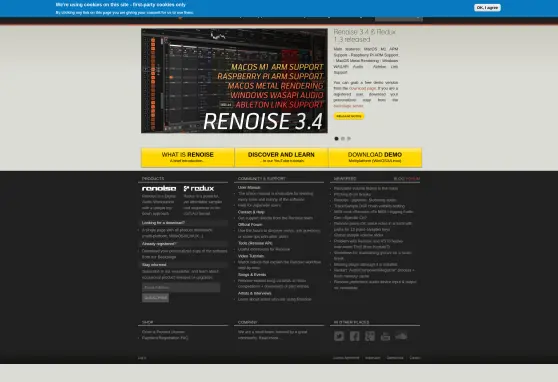Click the Email Address input field
The height and width of the screenshot is (382, 558).
tap(181, 287)
